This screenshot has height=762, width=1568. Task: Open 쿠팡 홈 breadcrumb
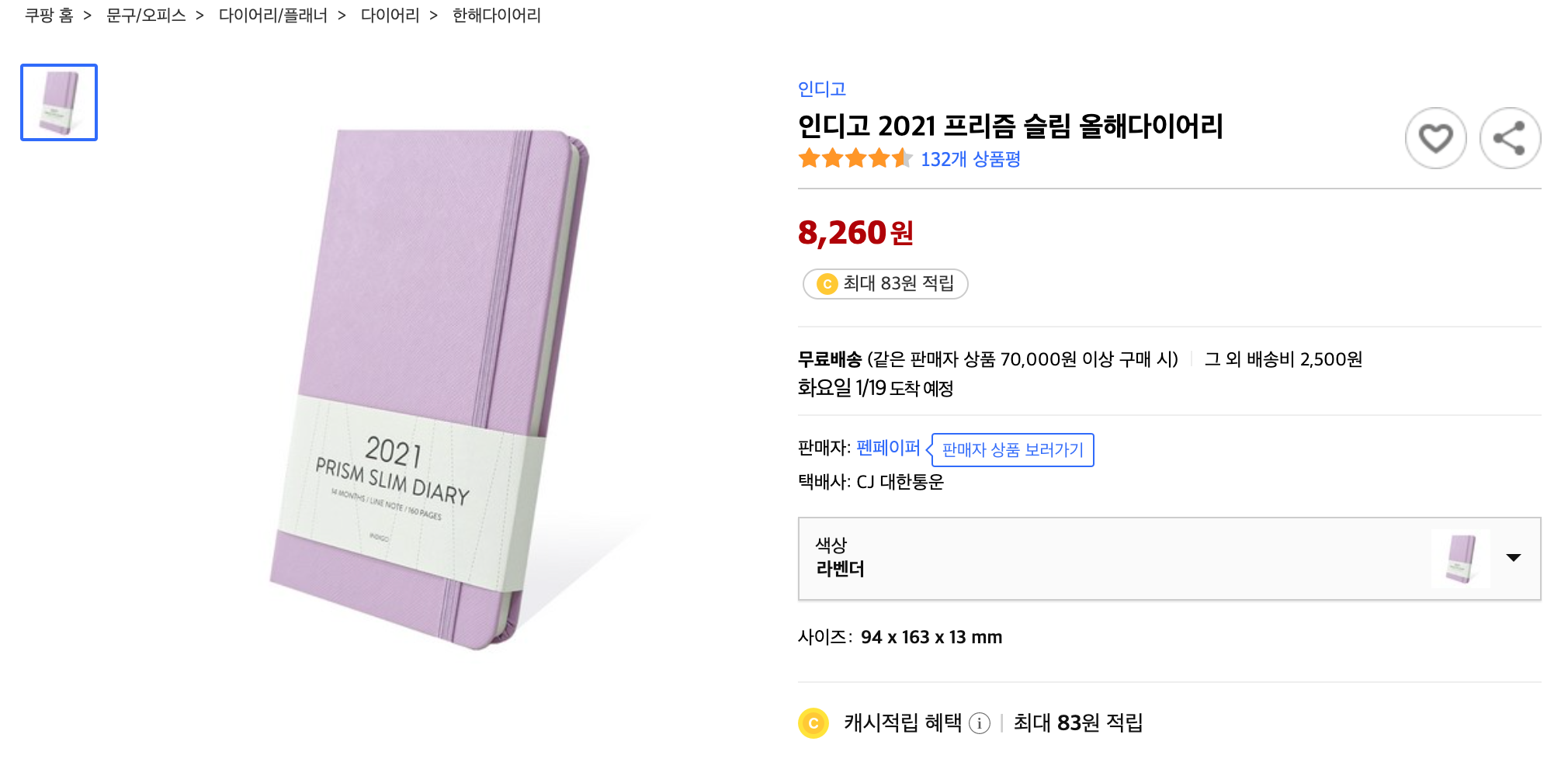pyautogui.click(x=49, y=16)
